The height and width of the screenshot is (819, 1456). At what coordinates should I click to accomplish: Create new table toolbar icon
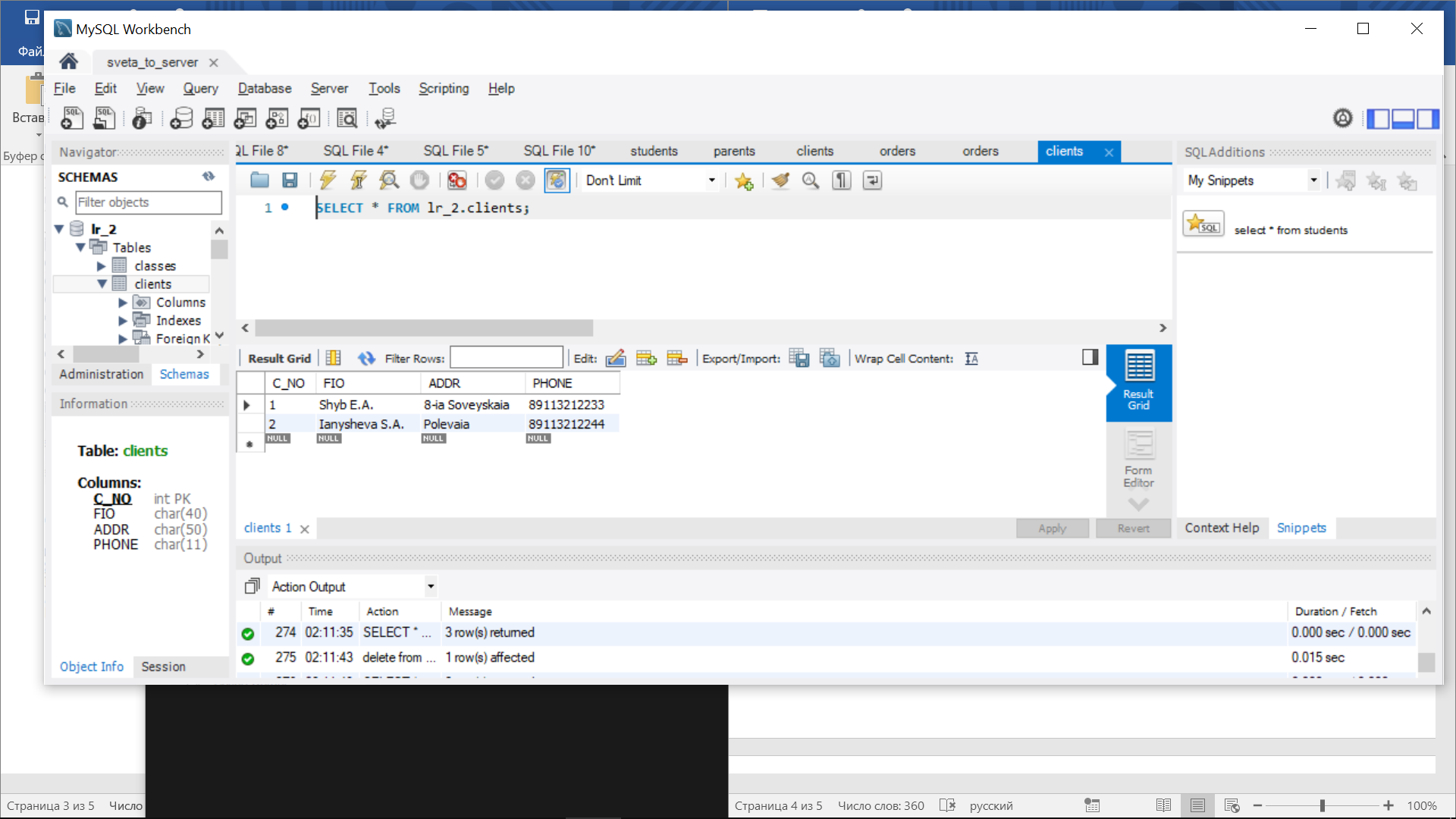(213, 118)
